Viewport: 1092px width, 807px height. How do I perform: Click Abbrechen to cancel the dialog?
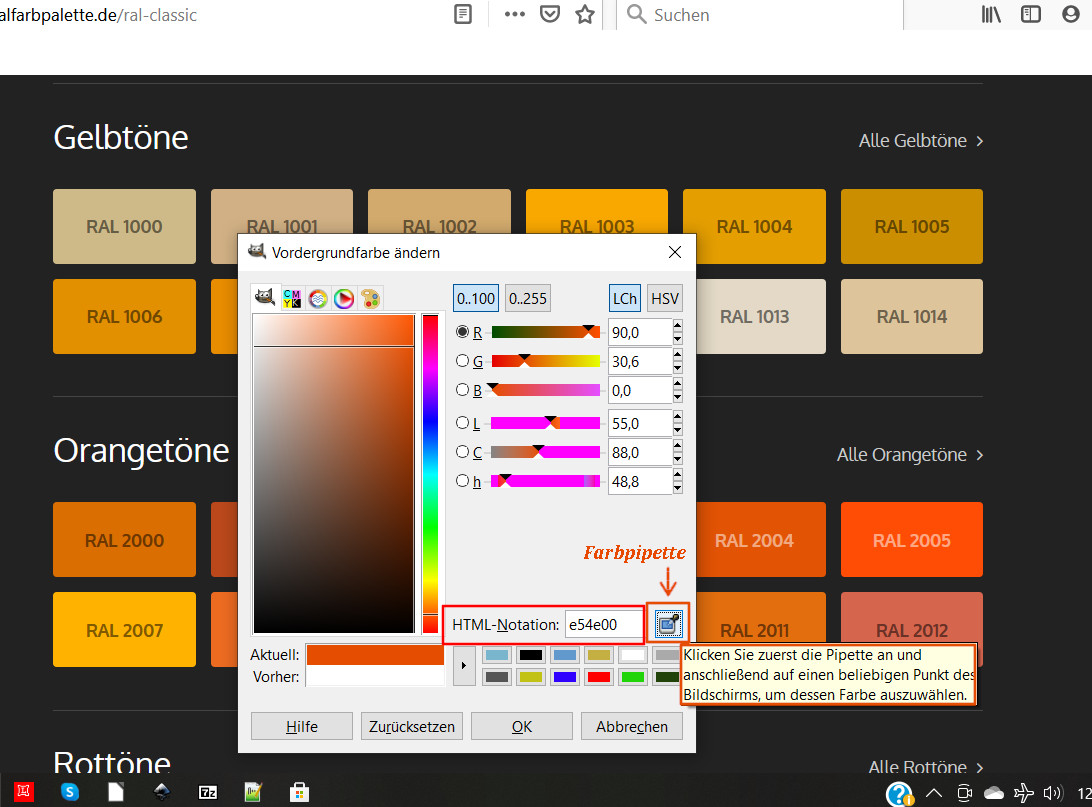tap(632, 726)
